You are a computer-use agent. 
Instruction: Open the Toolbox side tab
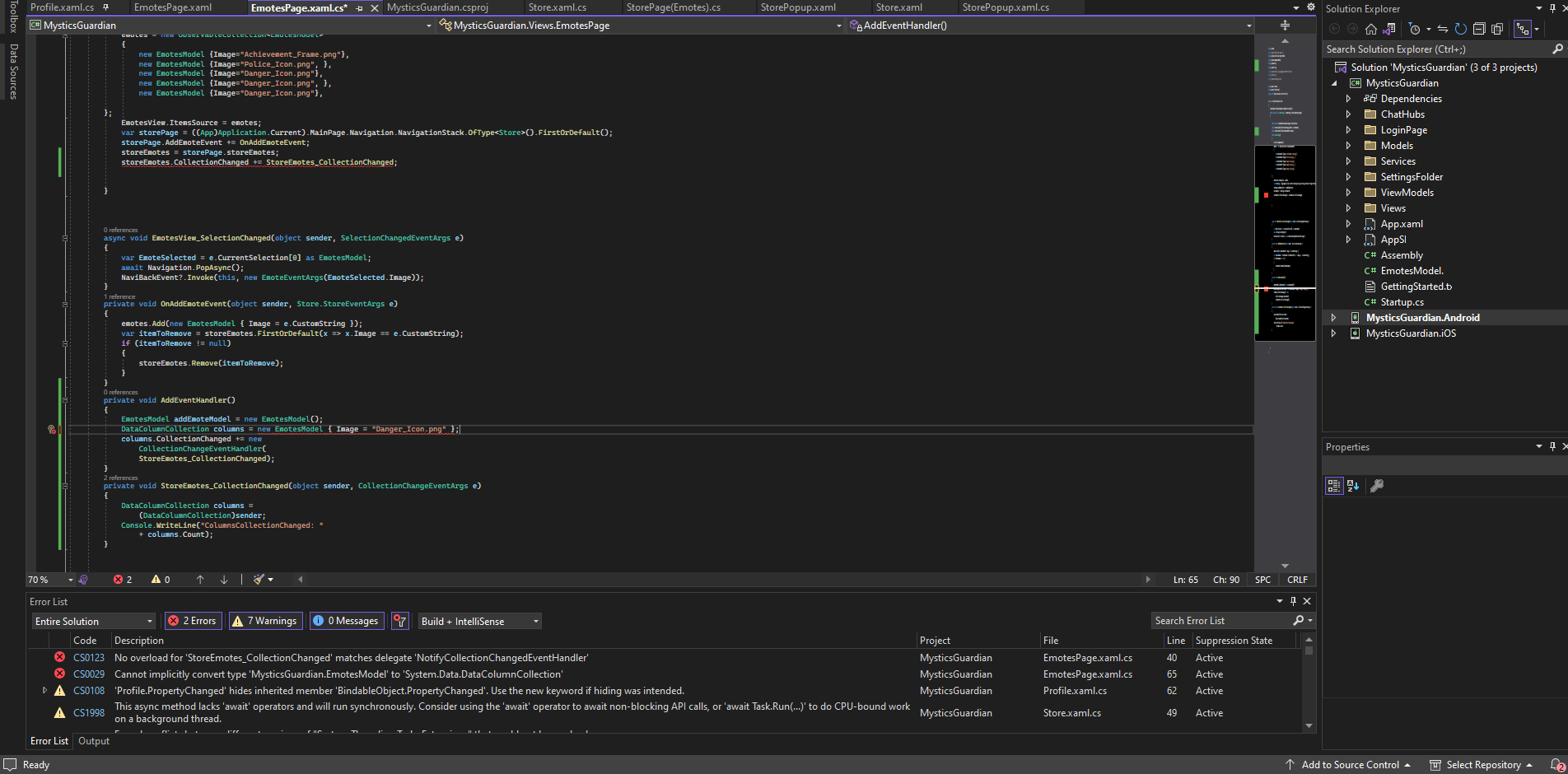(x=13, y=16)
